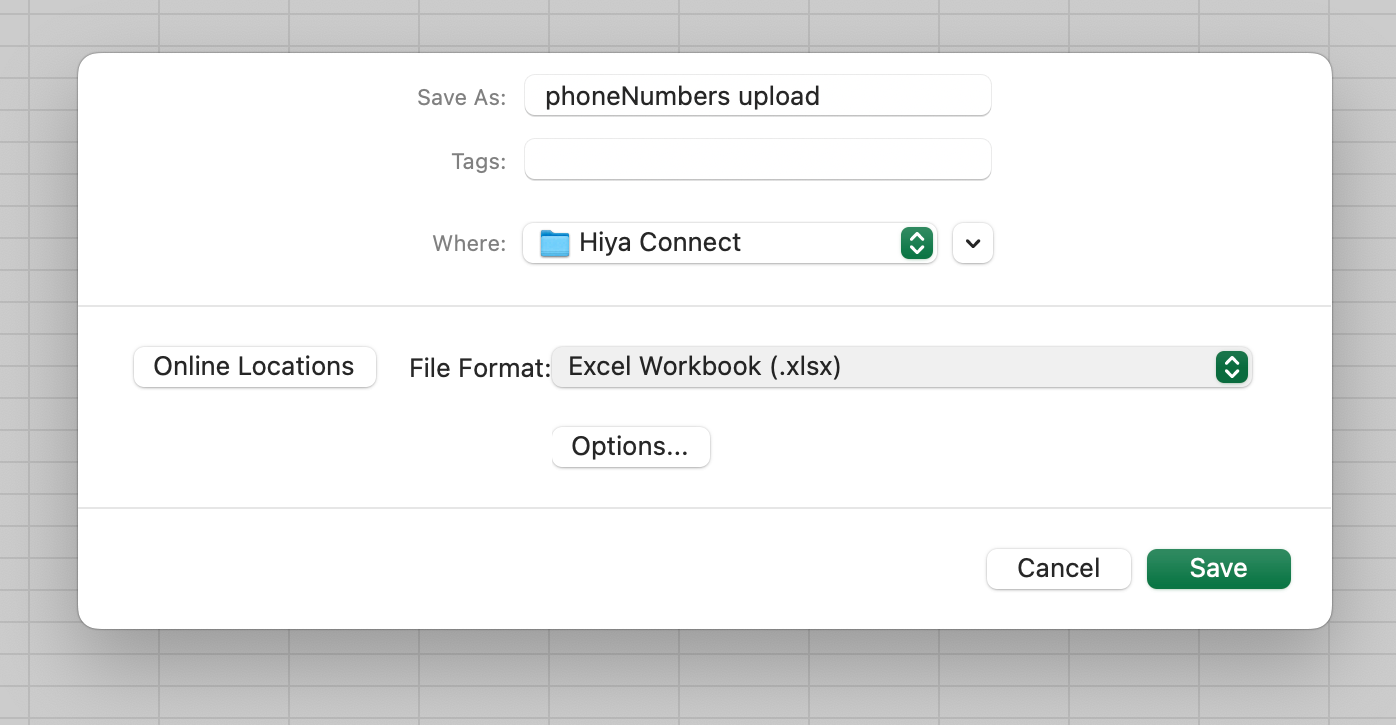Click 'Hiya Connect' folder name text

(660, 243)
